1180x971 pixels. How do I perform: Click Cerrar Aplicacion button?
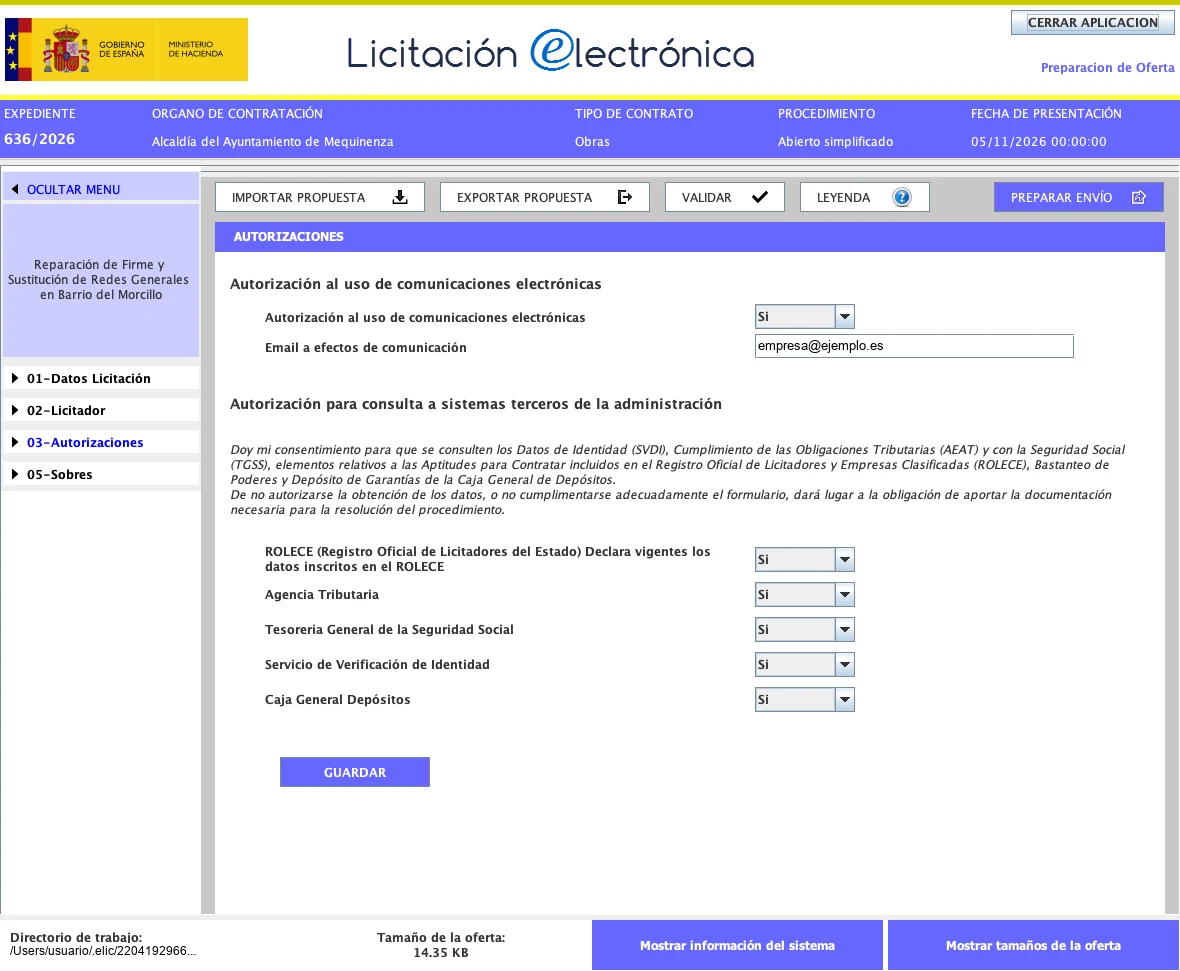point(1093,23)
